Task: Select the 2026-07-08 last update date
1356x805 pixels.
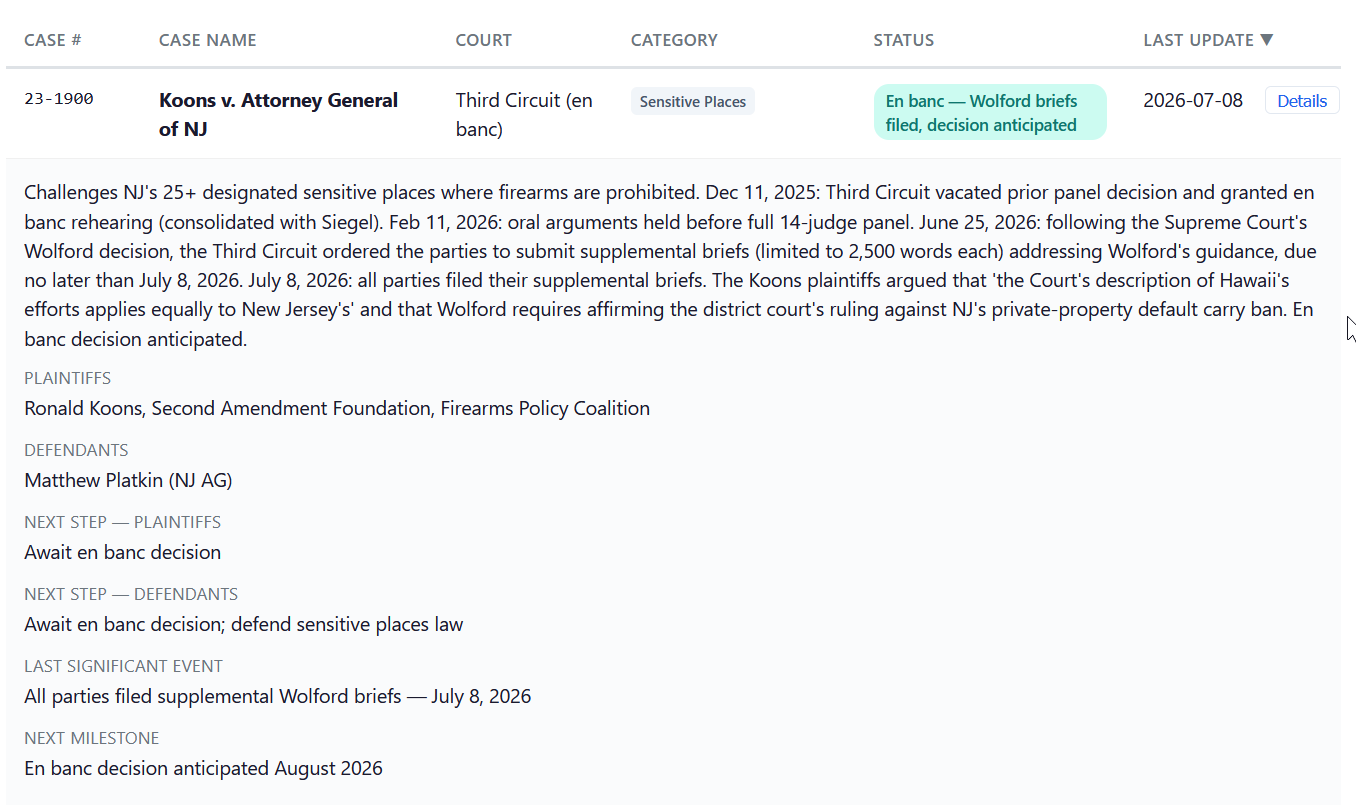Action: (1193, 100)
